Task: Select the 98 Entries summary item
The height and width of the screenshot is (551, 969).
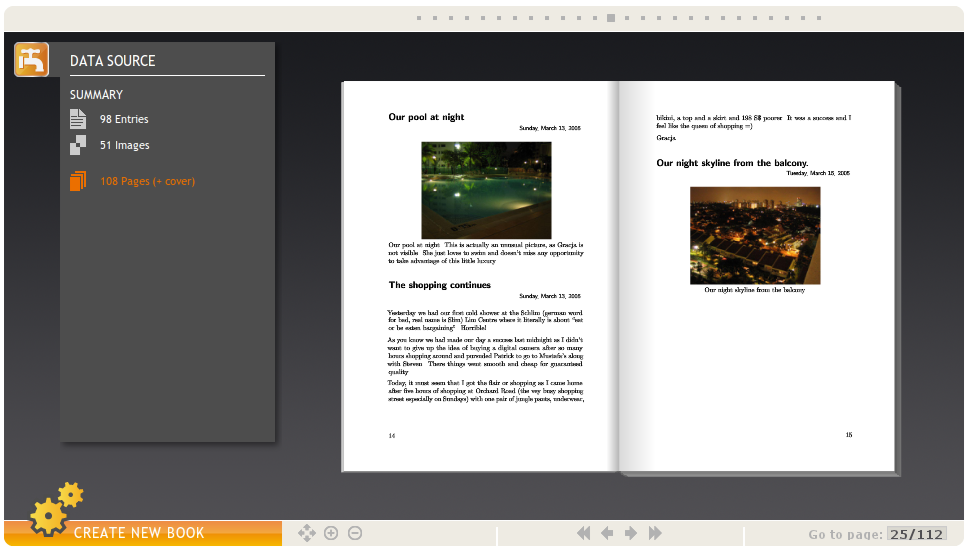Action: [x=123, y=119]
